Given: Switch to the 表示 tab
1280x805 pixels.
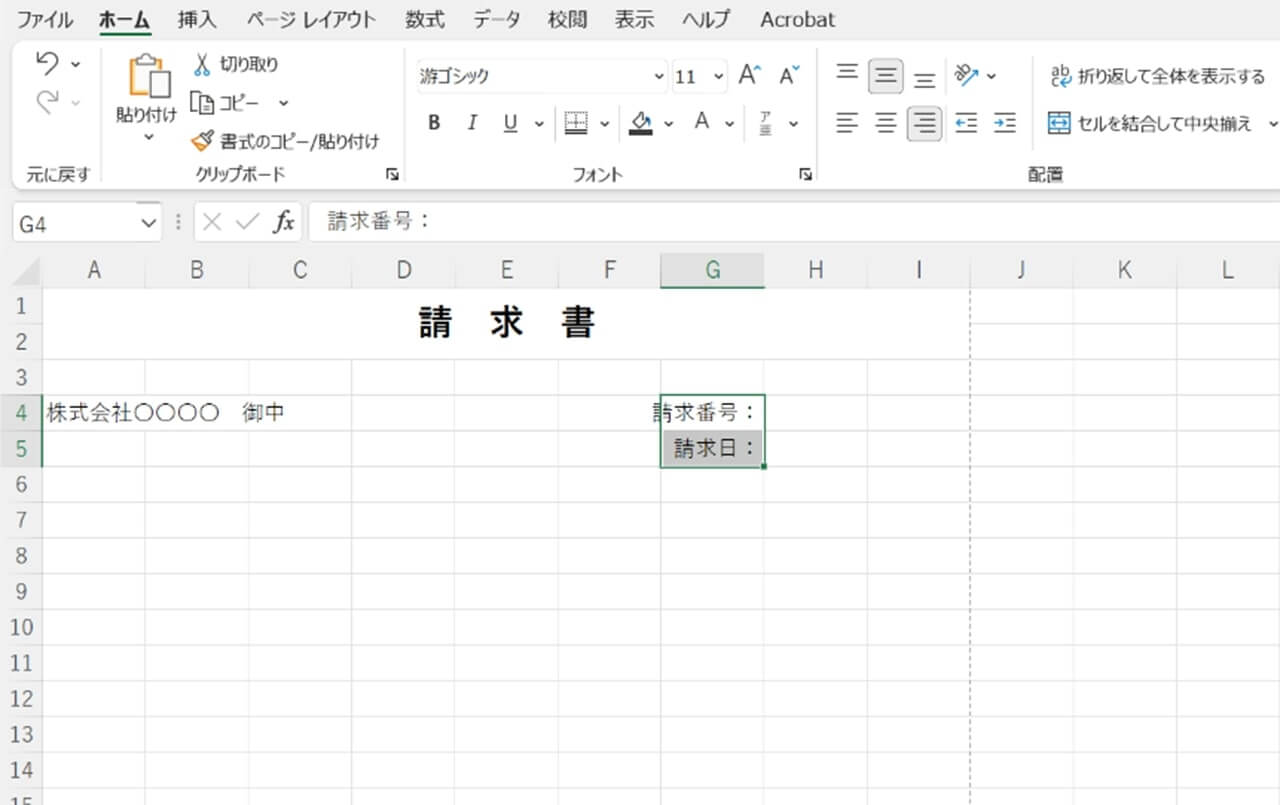Looking at the screenshot, I should (634, 19).
